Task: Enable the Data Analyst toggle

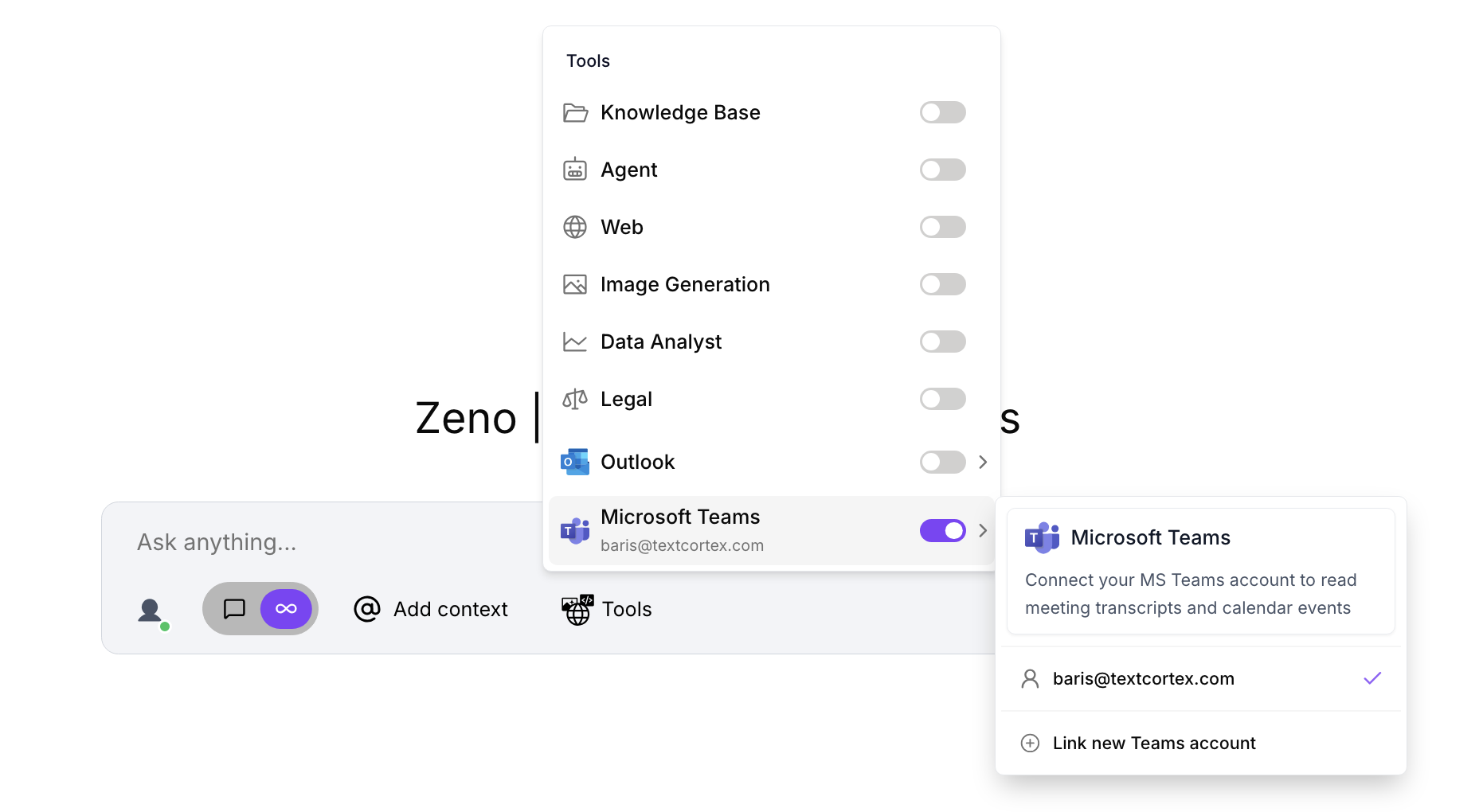Action: click(x=942, y=342)
